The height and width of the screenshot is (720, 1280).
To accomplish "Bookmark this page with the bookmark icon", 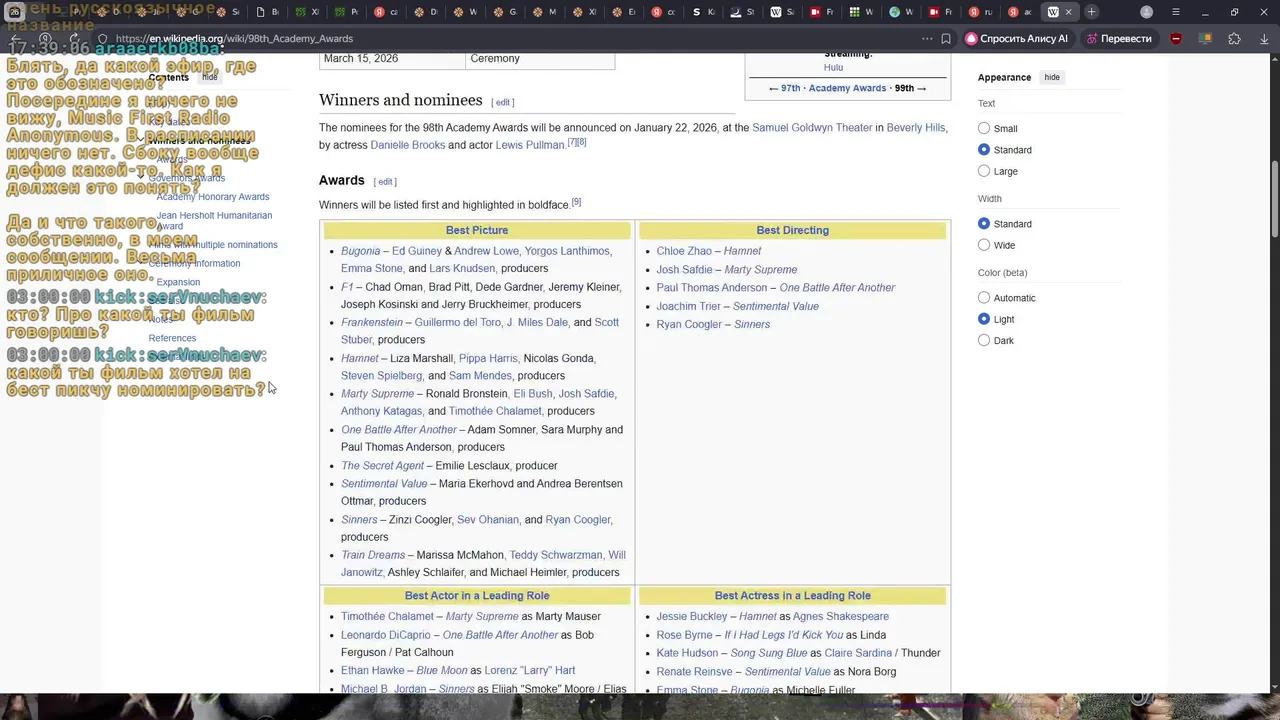I will [945, 39].
